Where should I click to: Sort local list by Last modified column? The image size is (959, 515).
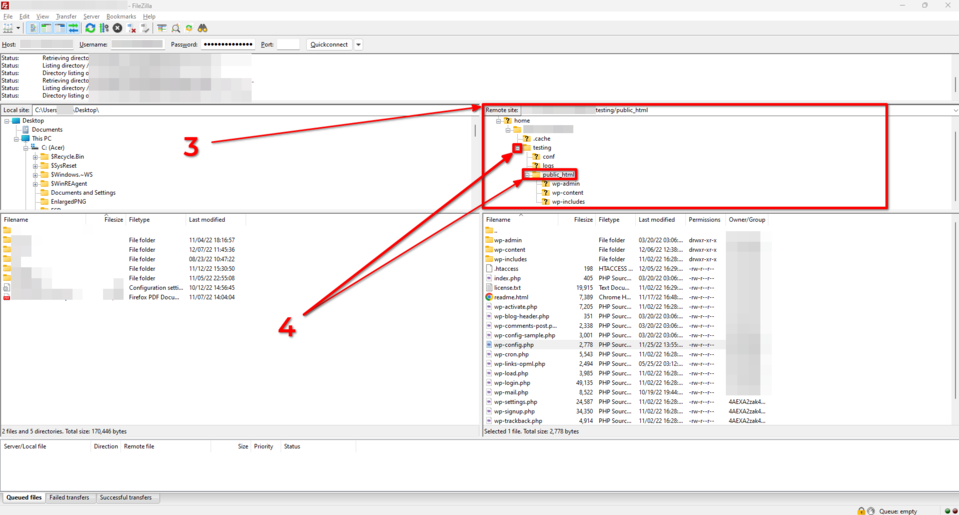[215, 220]
